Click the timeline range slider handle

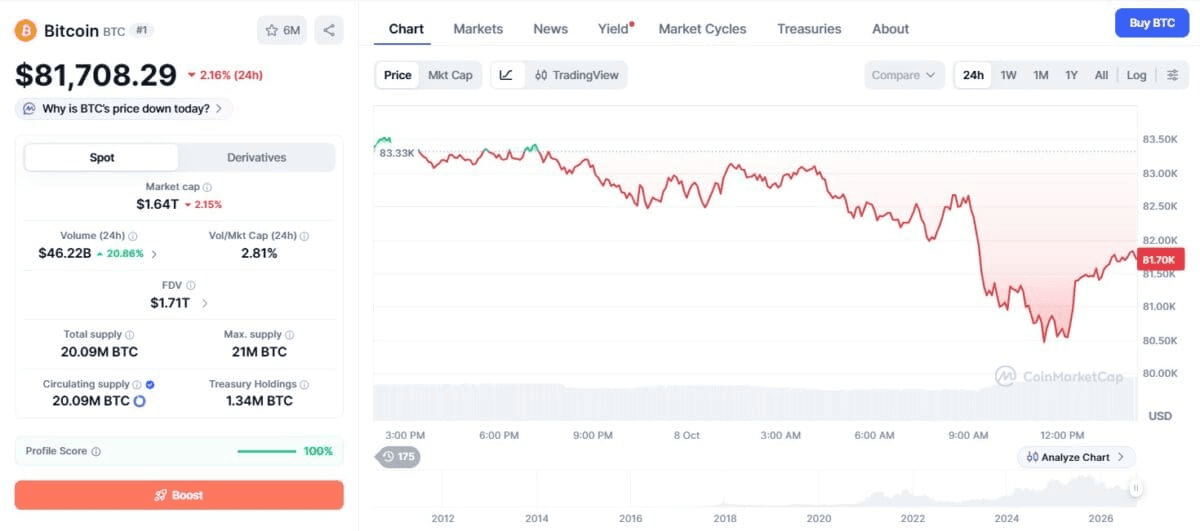coord(1135,488)
